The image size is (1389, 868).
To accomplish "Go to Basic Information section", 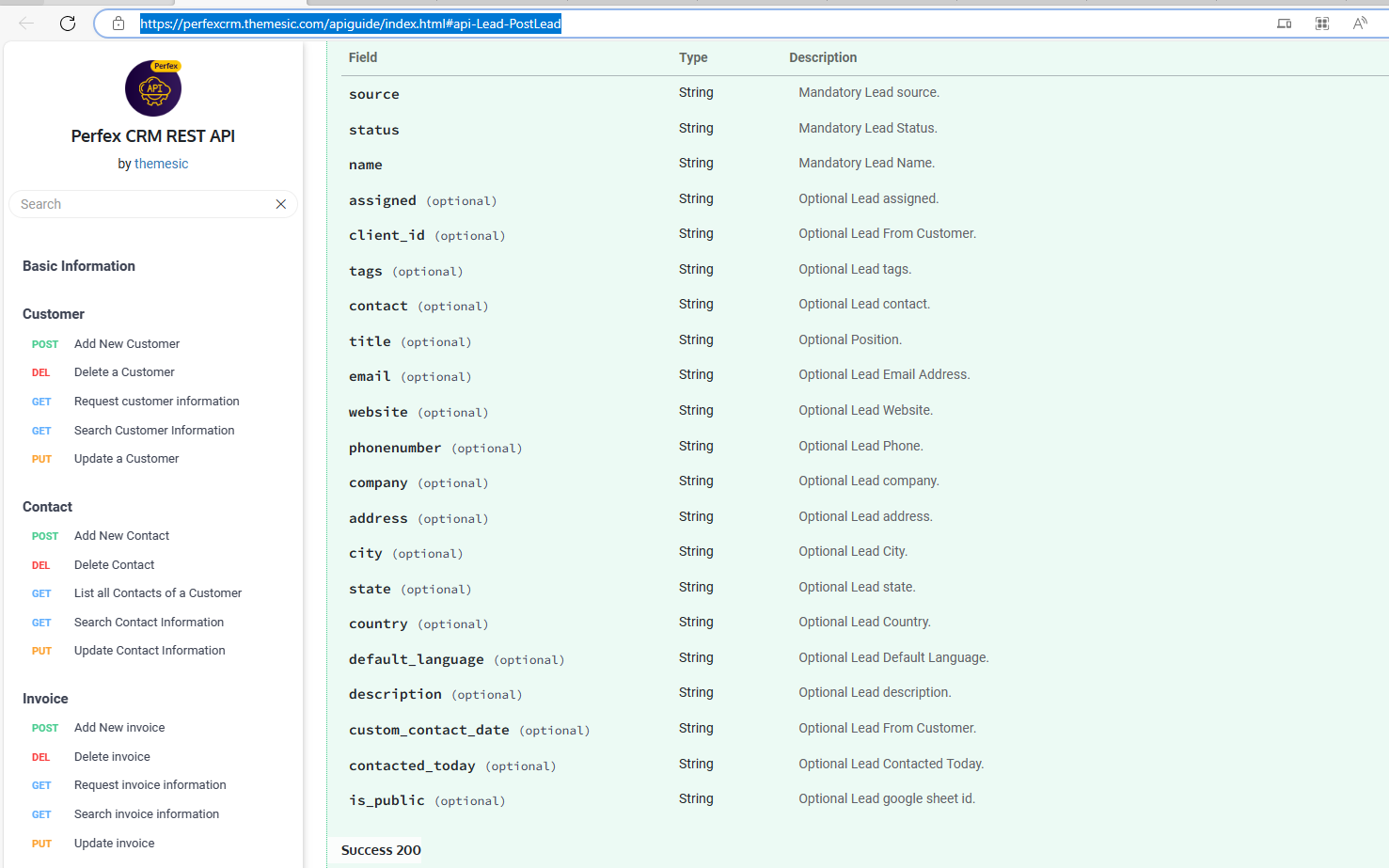I will 79,266.
